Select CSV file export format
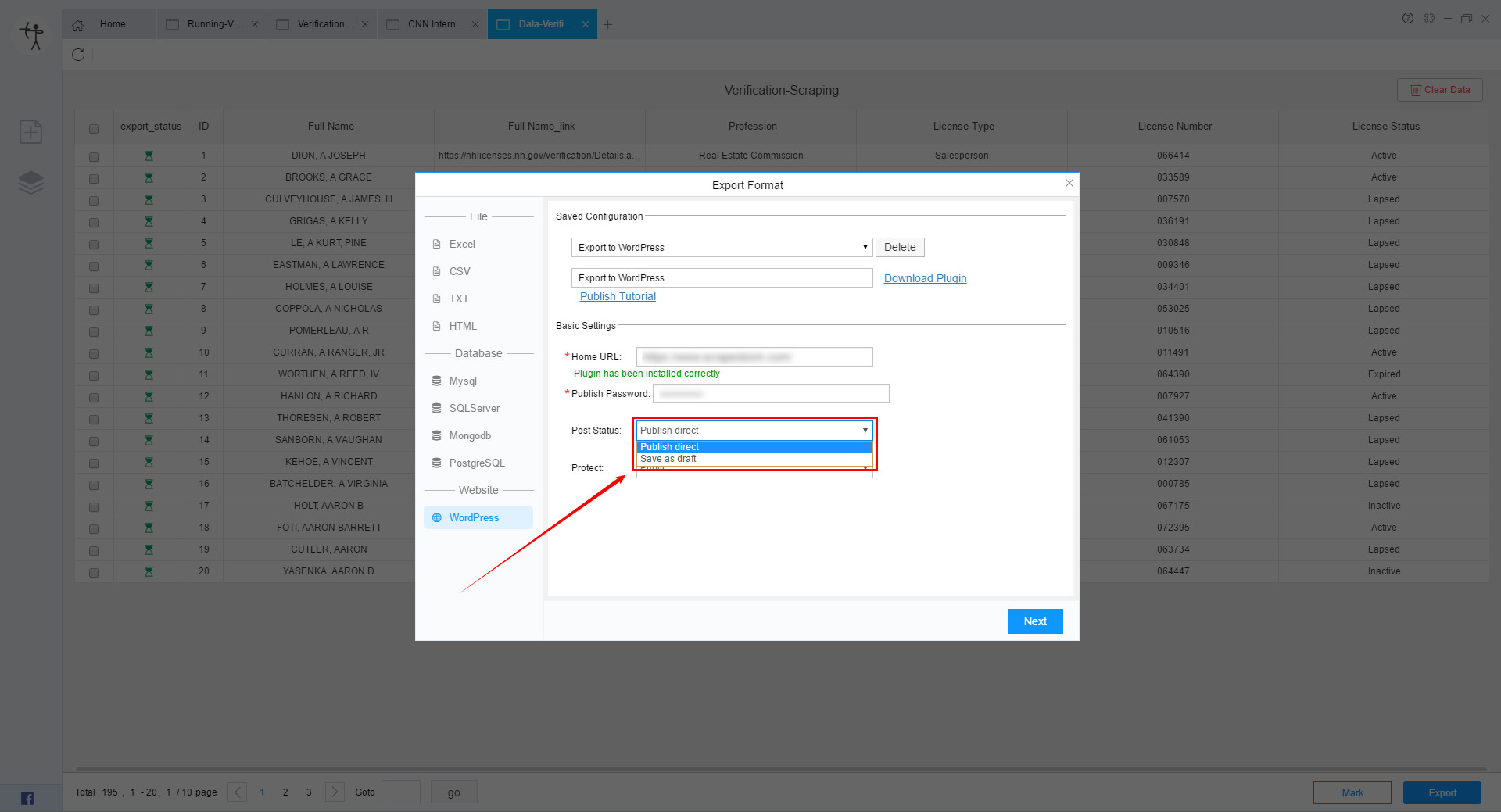Image resolution: width=1501 pixels, height=812 pixels. click(478, 271)
